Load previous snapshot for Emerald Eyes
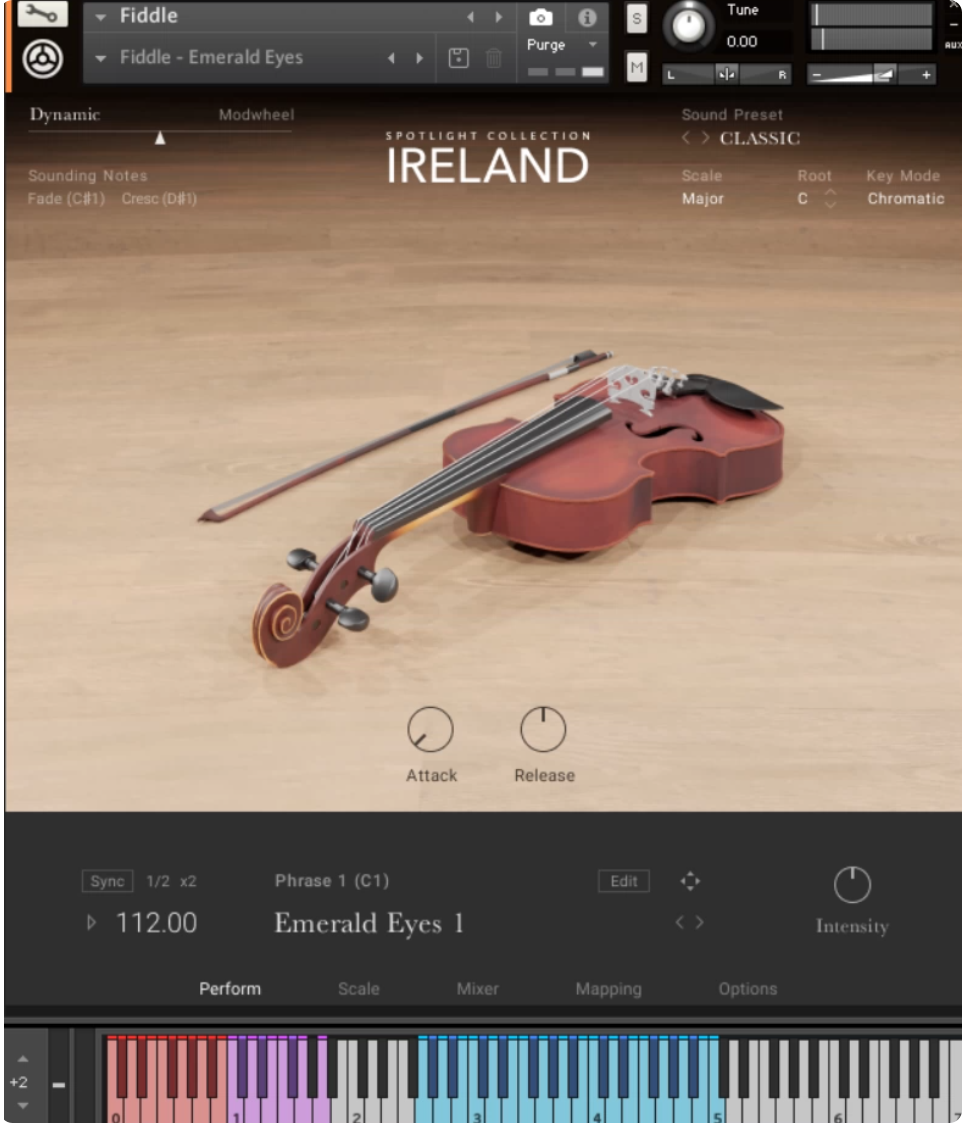 click(391, 58)
